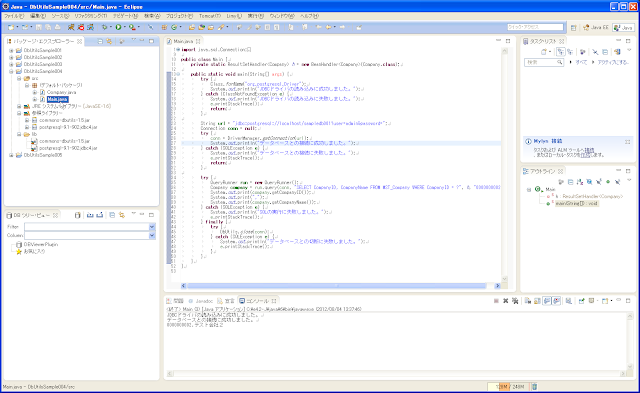Screen dimensions: 640x393
Task: Expand the DbUtilsSample002 project
Action: tap(11, 58)
